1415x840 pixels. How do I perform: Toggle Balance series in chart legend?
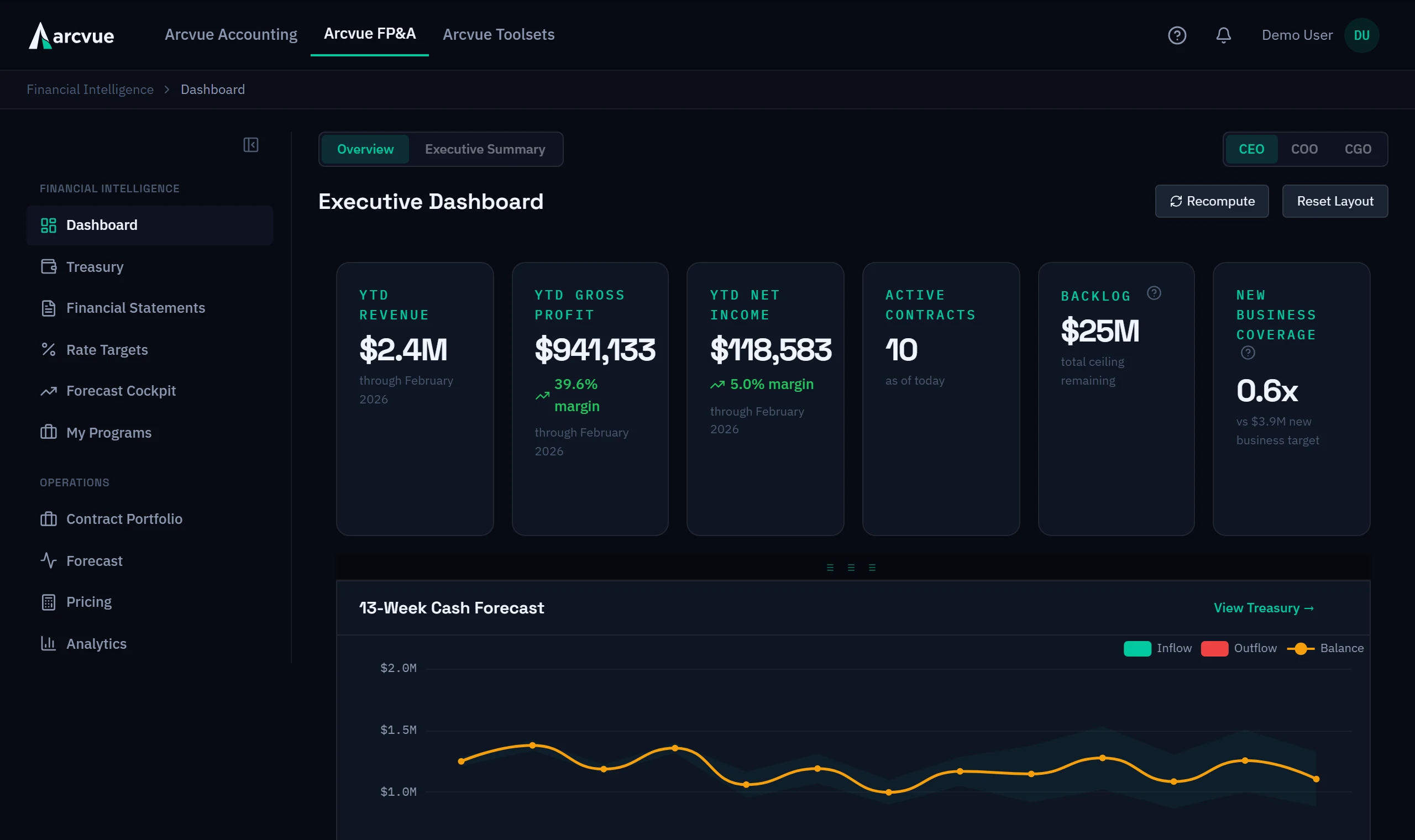(x=1325, y=649)
